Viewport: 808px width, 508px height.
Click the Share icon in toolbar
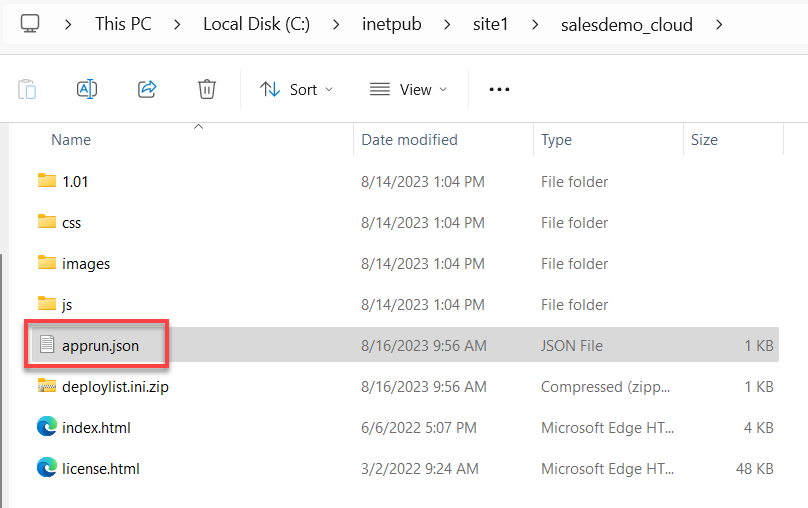point(147,89)
